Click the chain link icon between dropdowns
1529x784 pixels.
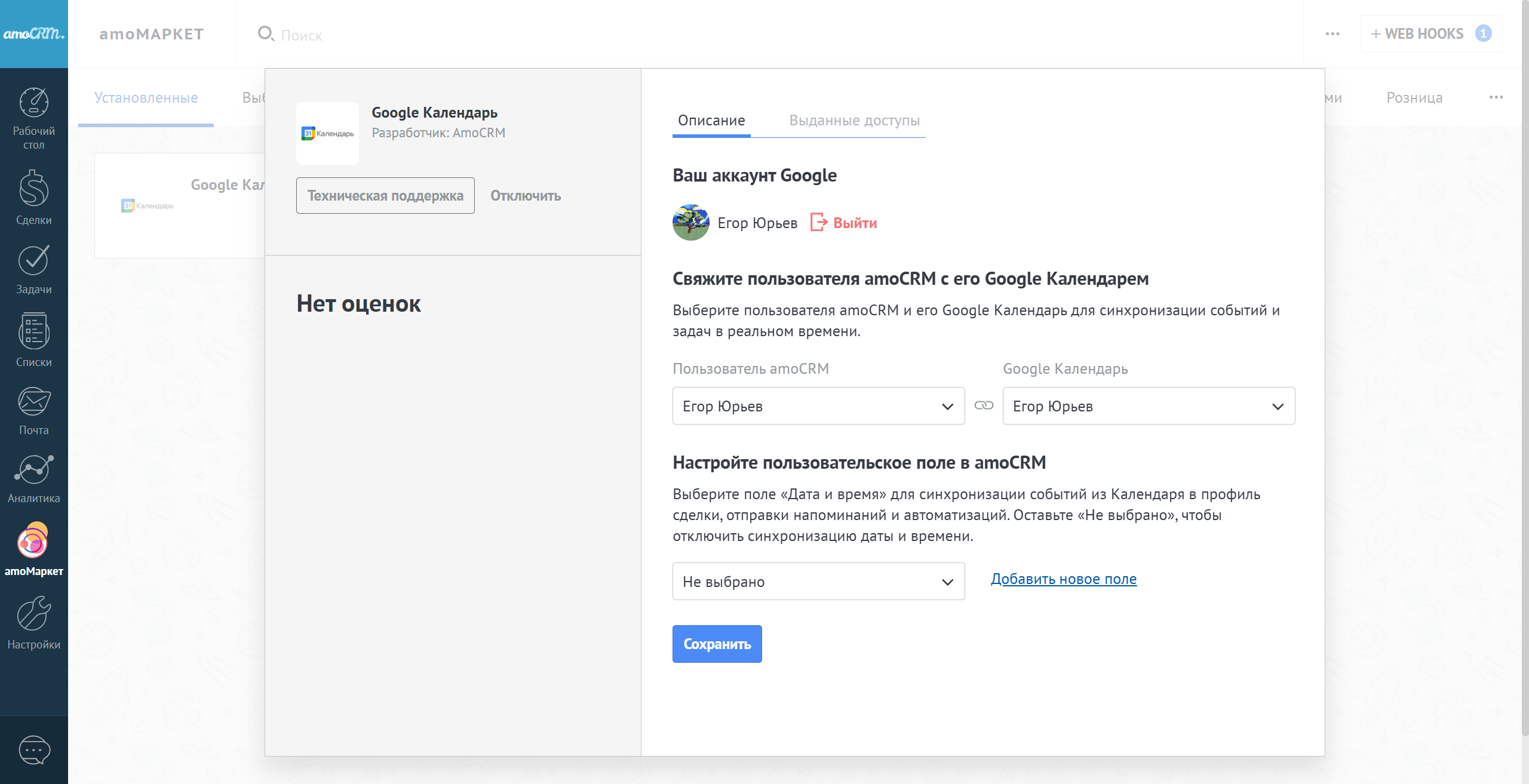pos(984,405)
